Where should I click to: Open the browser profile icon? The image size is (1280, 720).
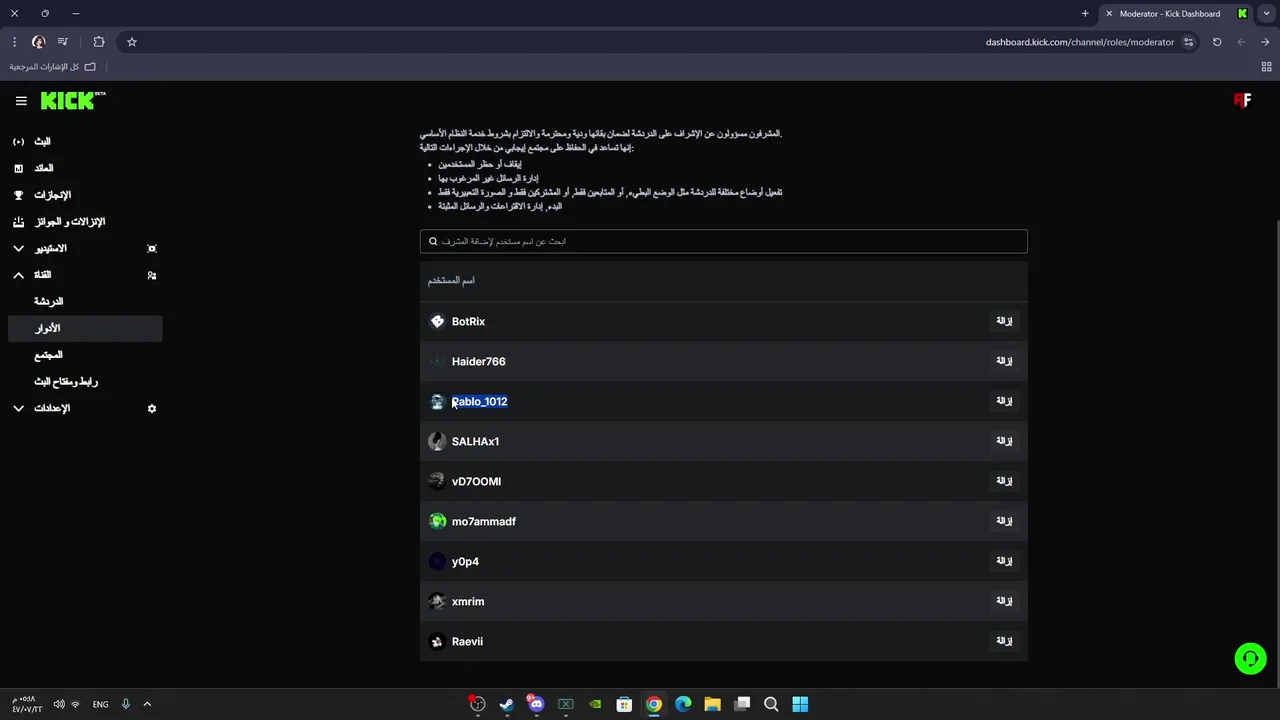(x=39, y=42)
